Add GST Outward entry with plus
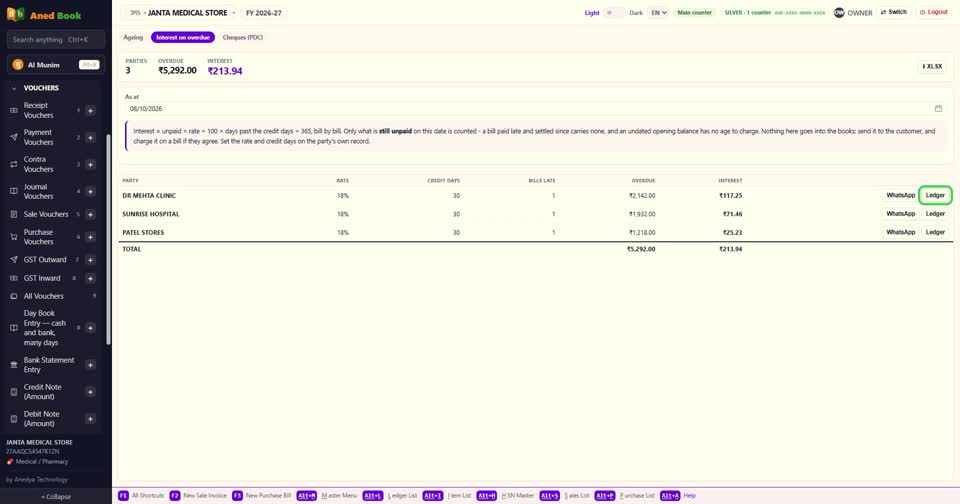 tap(90, 260)
